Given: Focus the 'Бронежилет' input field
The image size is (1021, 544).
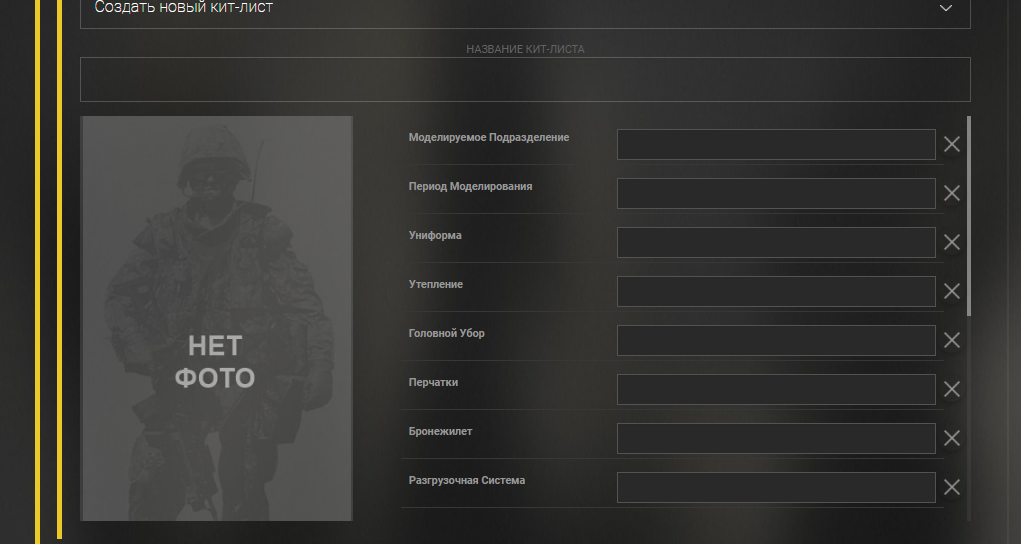Looking at the screenshot, I should [x=776, y=438].
